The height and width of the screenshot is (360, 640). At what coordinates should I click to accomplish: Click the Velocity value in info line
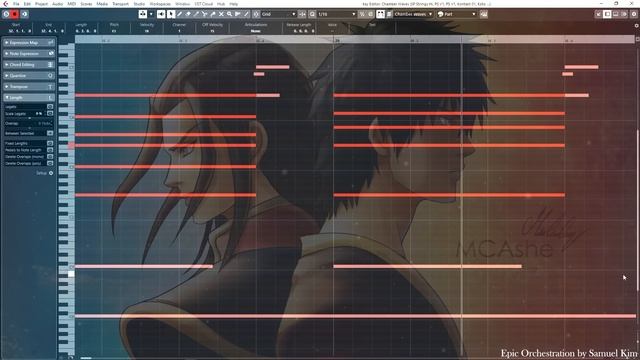tap(147, 31)
